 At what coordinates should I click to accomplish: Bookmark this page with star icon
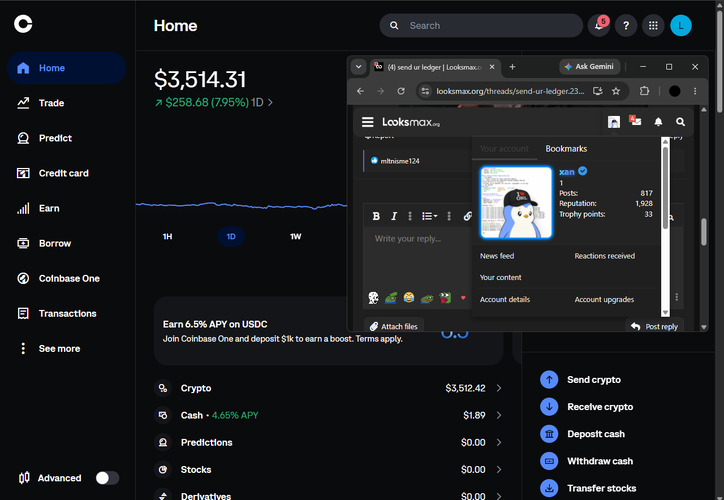(616, 91)
